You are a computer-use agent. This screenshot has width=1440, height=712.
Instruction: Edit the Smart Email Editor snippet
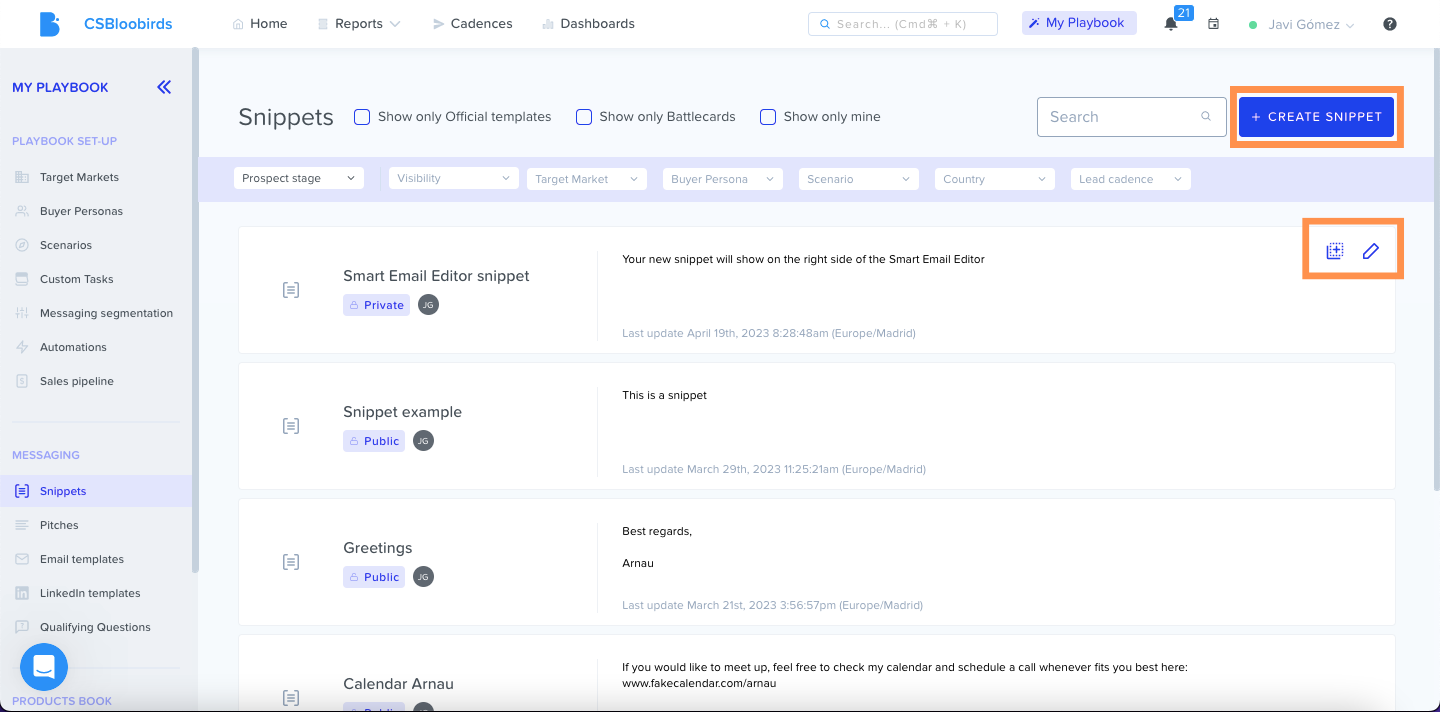click(1371, 251)
